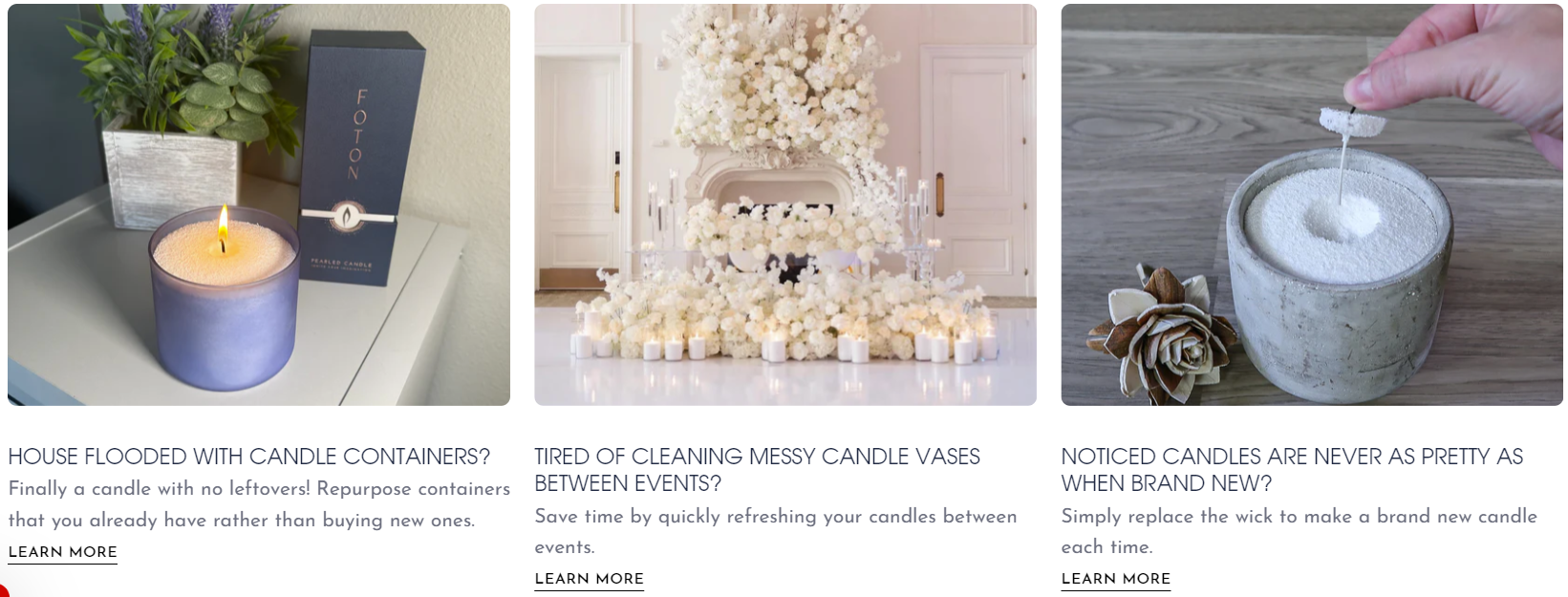
Task: Click the red circular widget at bottom-left corner
Action: [x=3, y=591]
